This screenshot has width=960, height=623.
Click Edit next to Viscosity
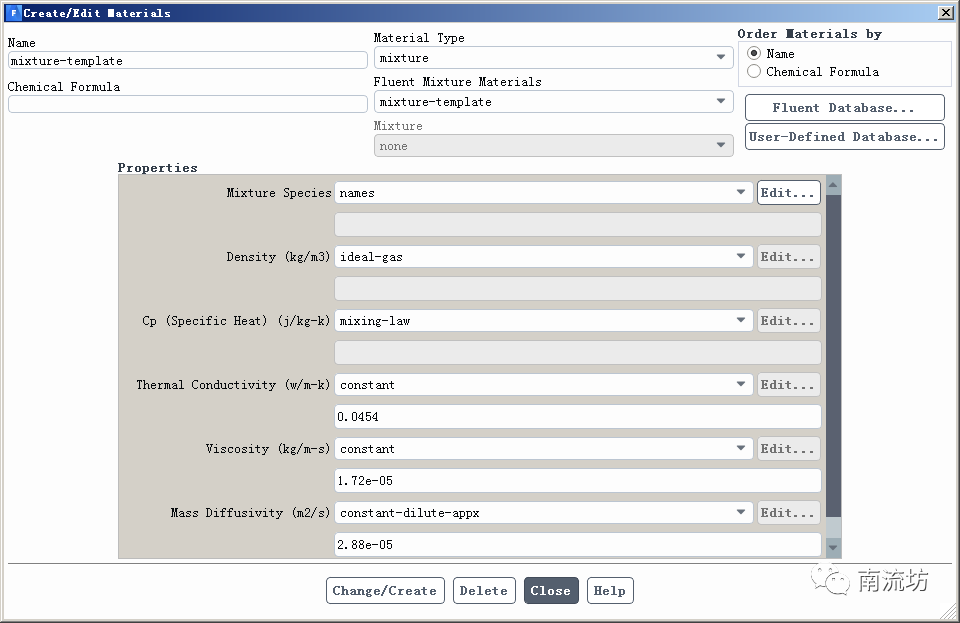click(788, 449)
